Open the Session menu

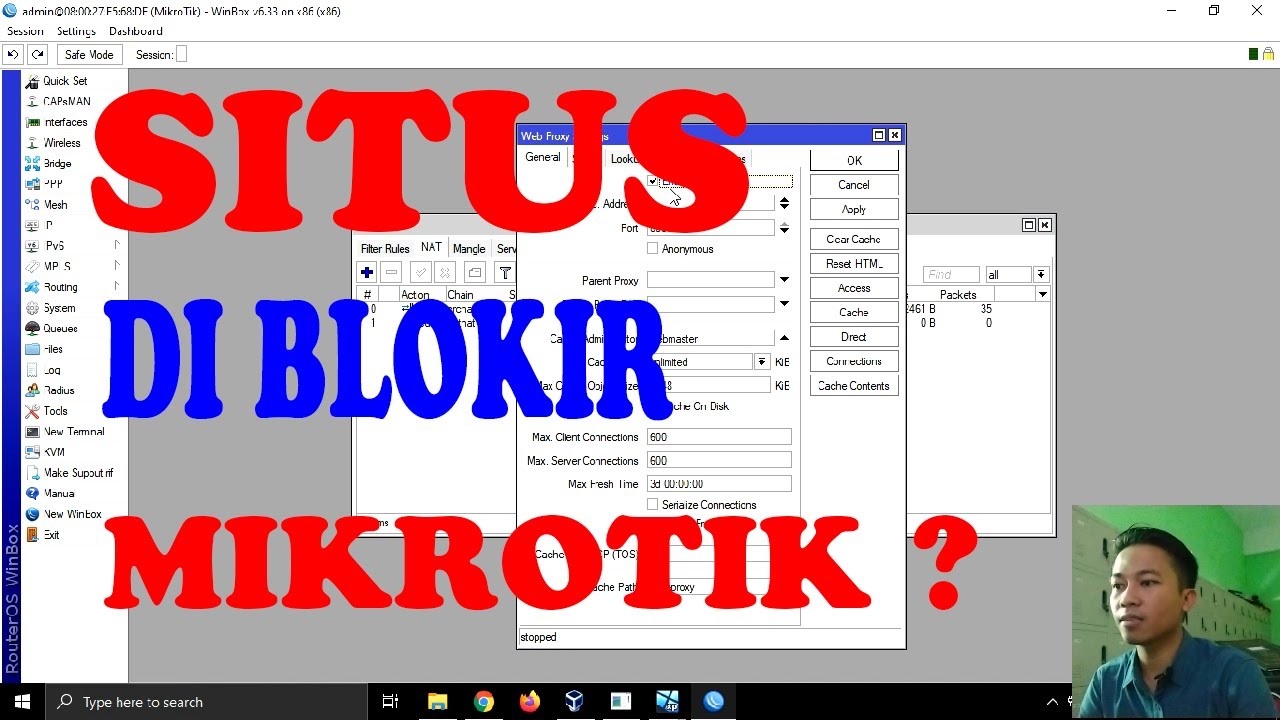point(25,31)
